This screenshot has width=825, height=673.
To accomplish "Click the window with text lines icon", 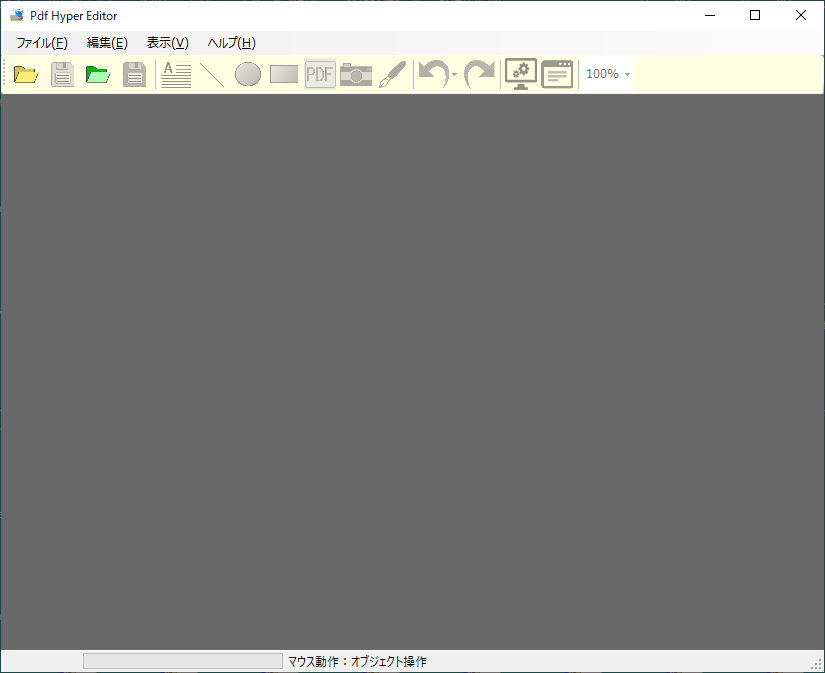I will click(x=557, y=74).
